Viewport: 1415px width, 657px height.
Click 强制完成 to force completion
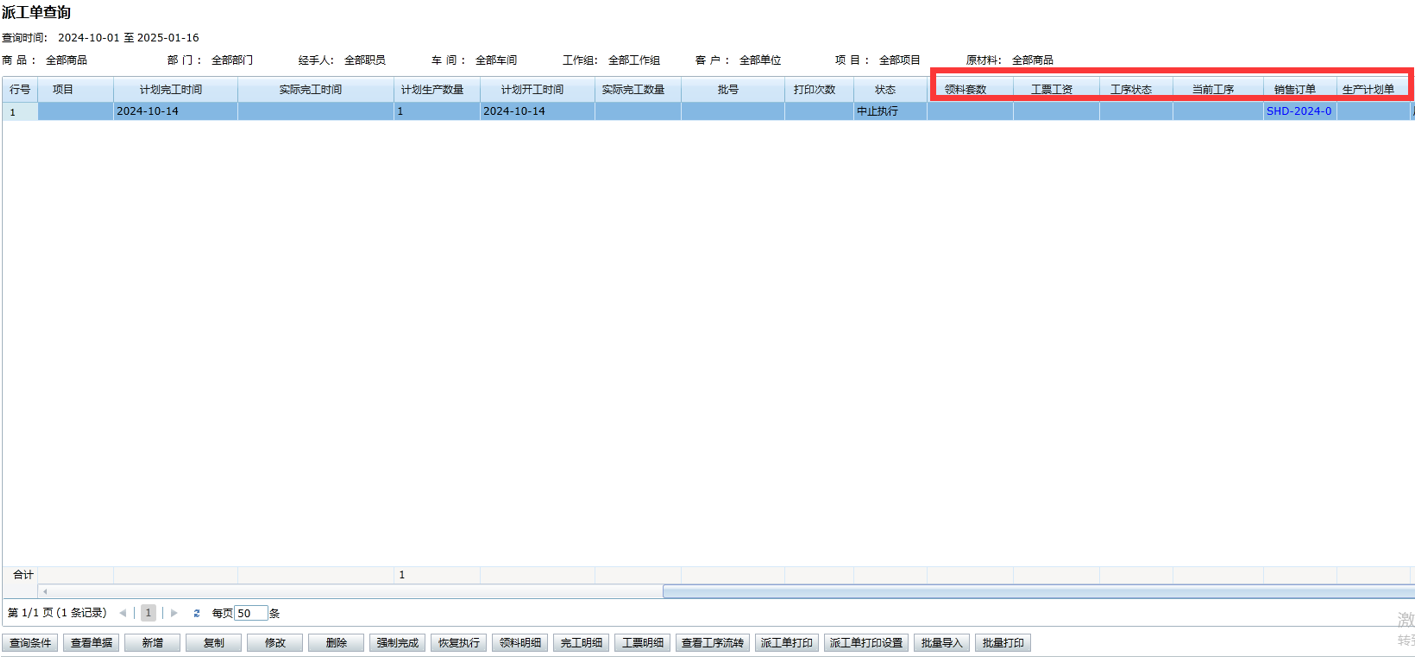pyautogui.click(x=397, y=643)
